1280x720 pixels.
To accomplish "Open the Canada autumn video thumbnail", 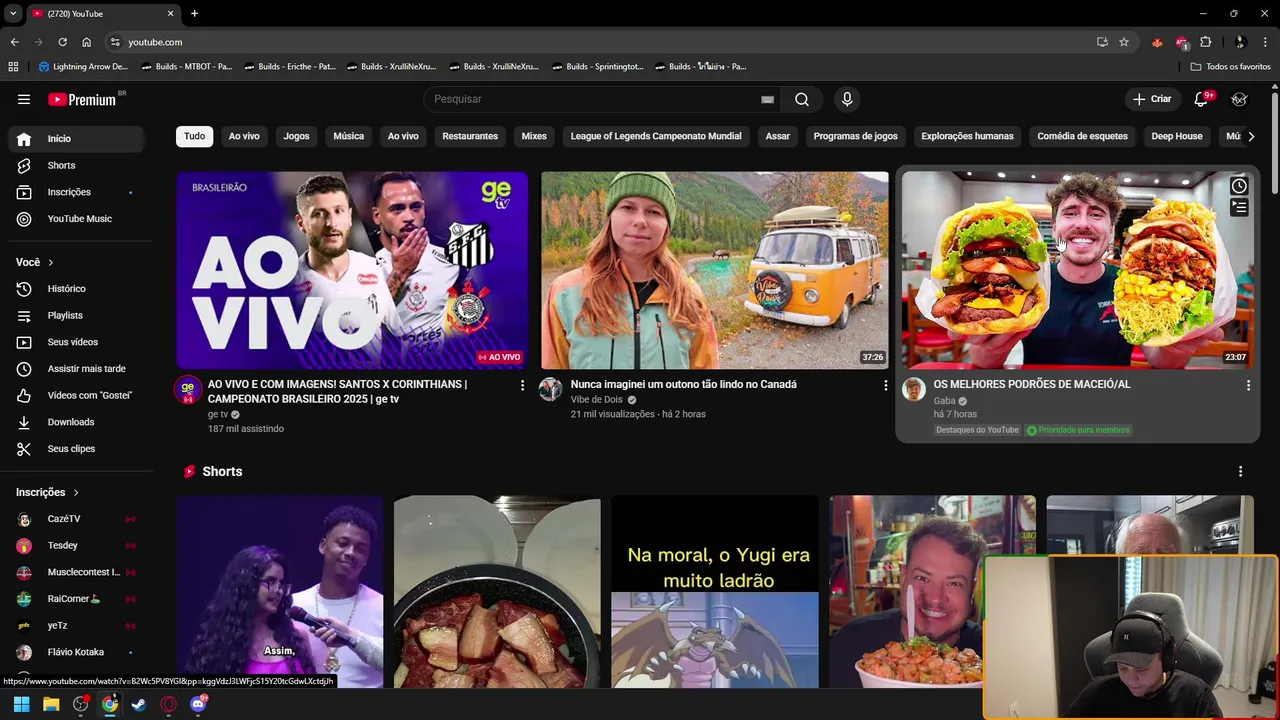I will [x=714, y=270].
